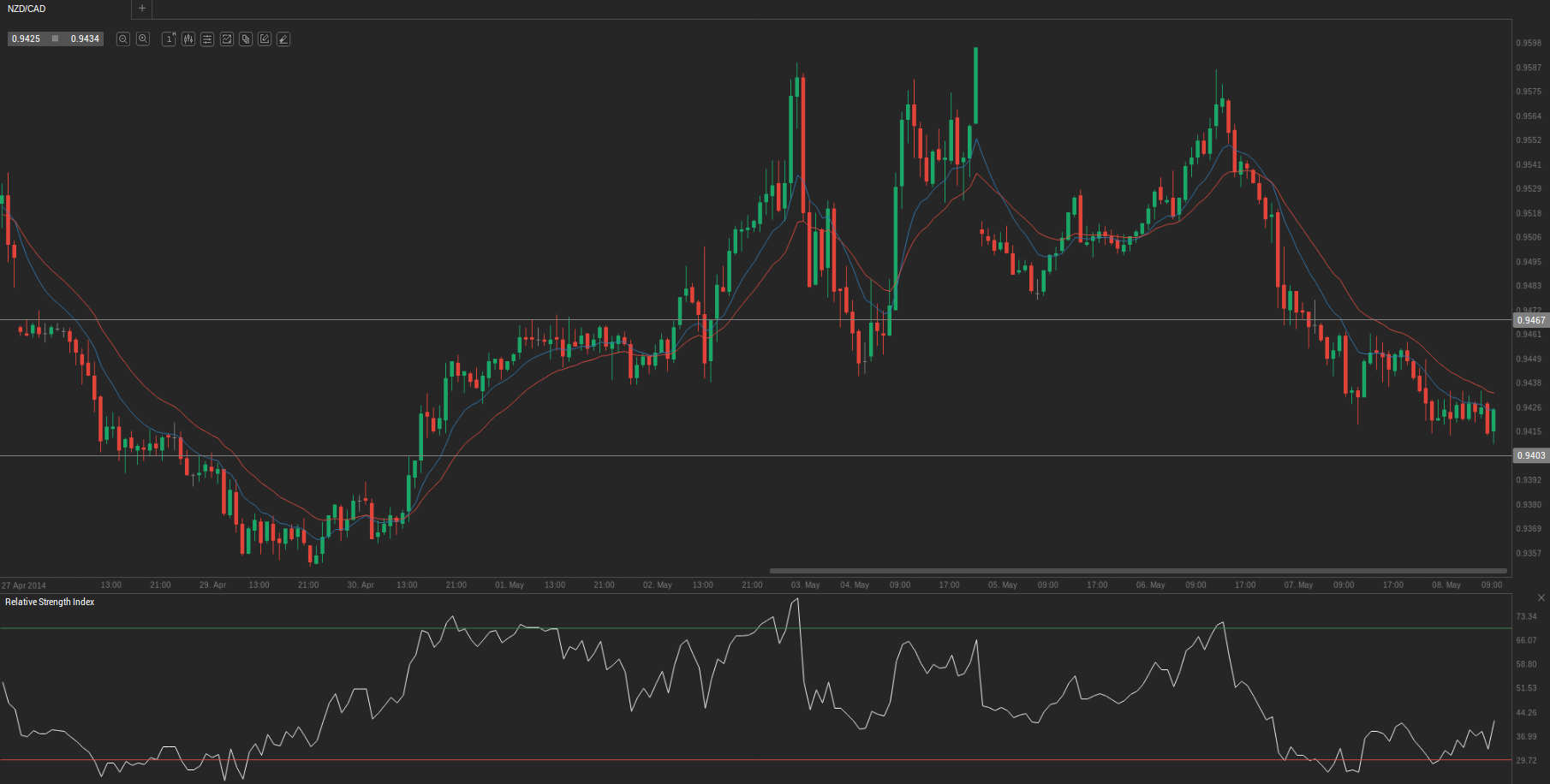This screenshot has height=784, width=1550.
Task: Zoom out the chart with minus magnifier
Action: [x=123, y=39]
